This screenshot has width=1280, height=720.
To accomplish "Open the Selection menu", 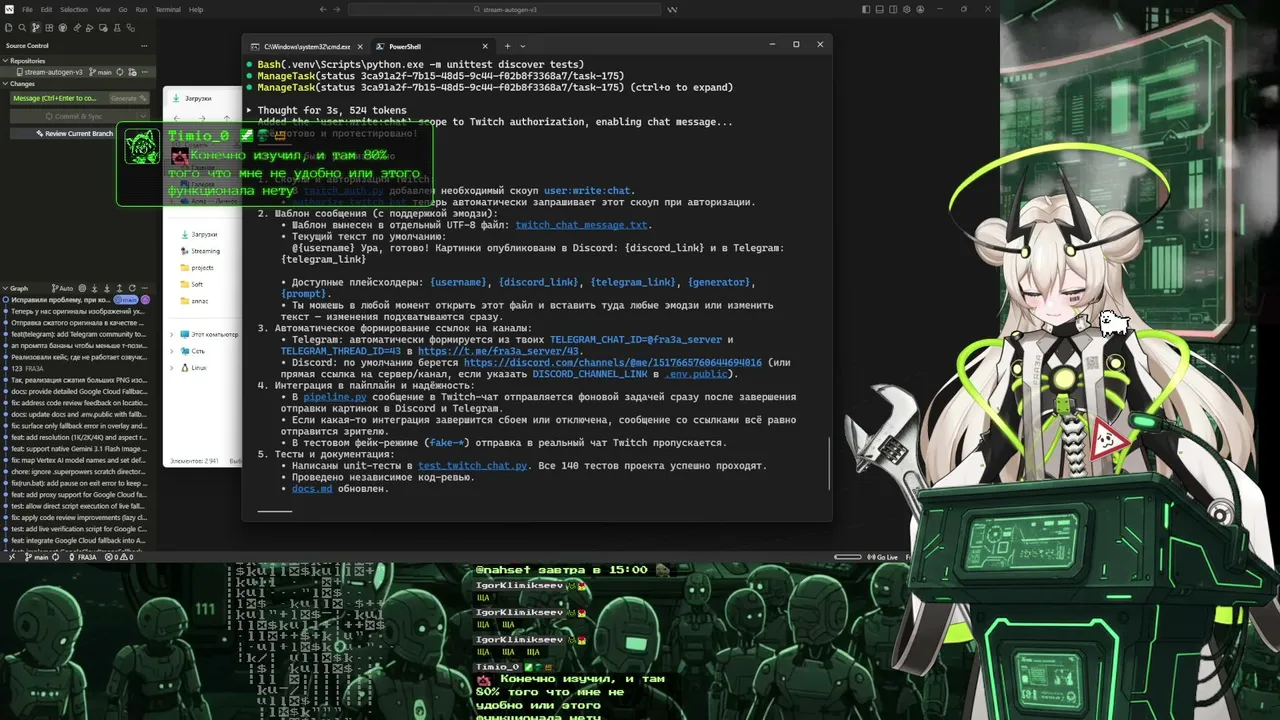I will point(74,9).
